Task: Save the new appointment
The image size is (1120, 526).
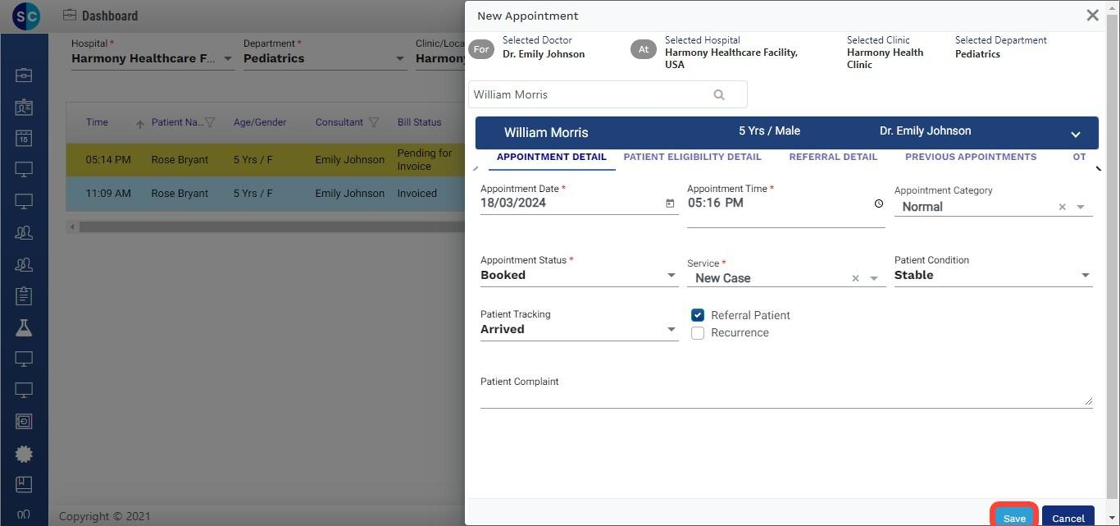Action: click(x=1014, y=517)
